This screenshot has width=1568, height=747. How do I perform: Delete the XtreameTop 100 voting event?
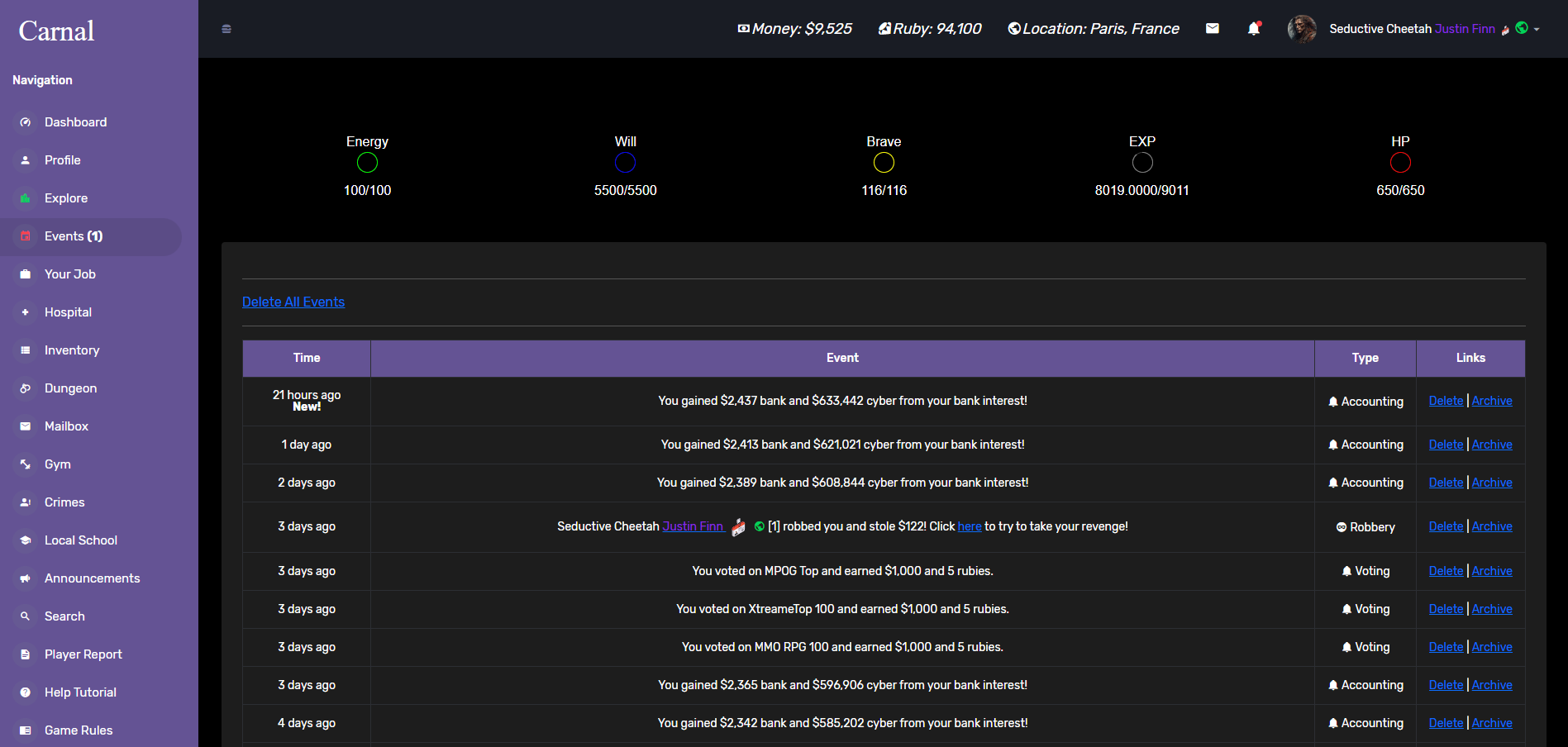tap(1446, 609)
